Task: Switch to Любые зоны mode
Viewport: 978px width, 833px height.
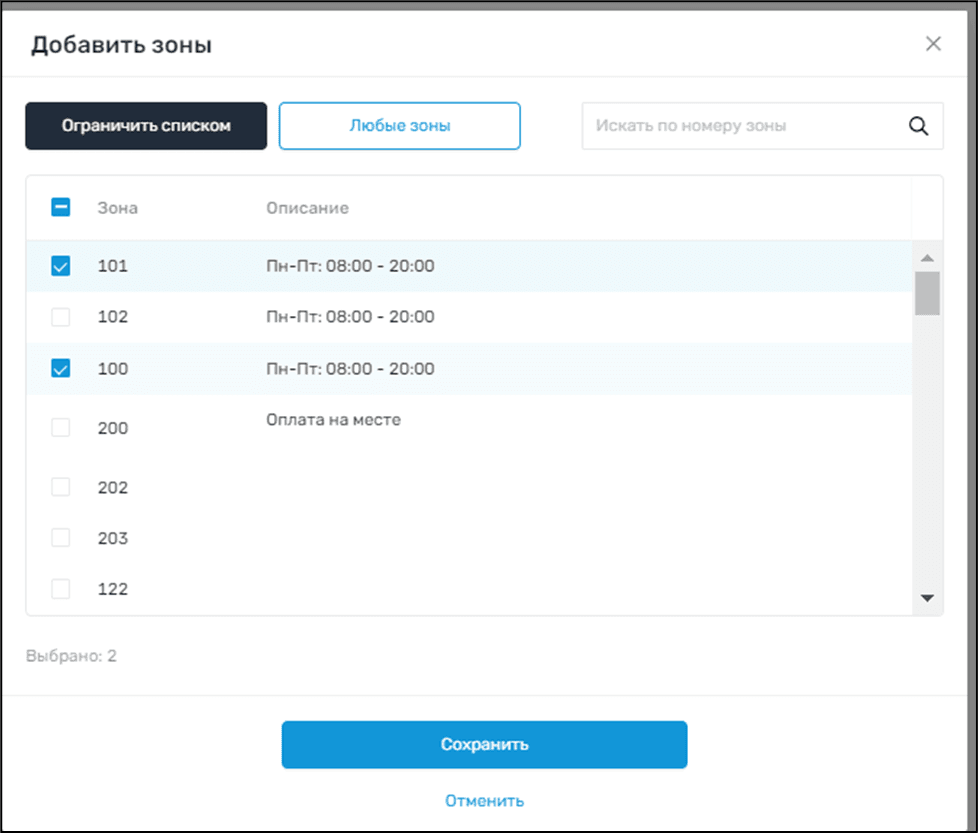Action: tap(399, 126)
